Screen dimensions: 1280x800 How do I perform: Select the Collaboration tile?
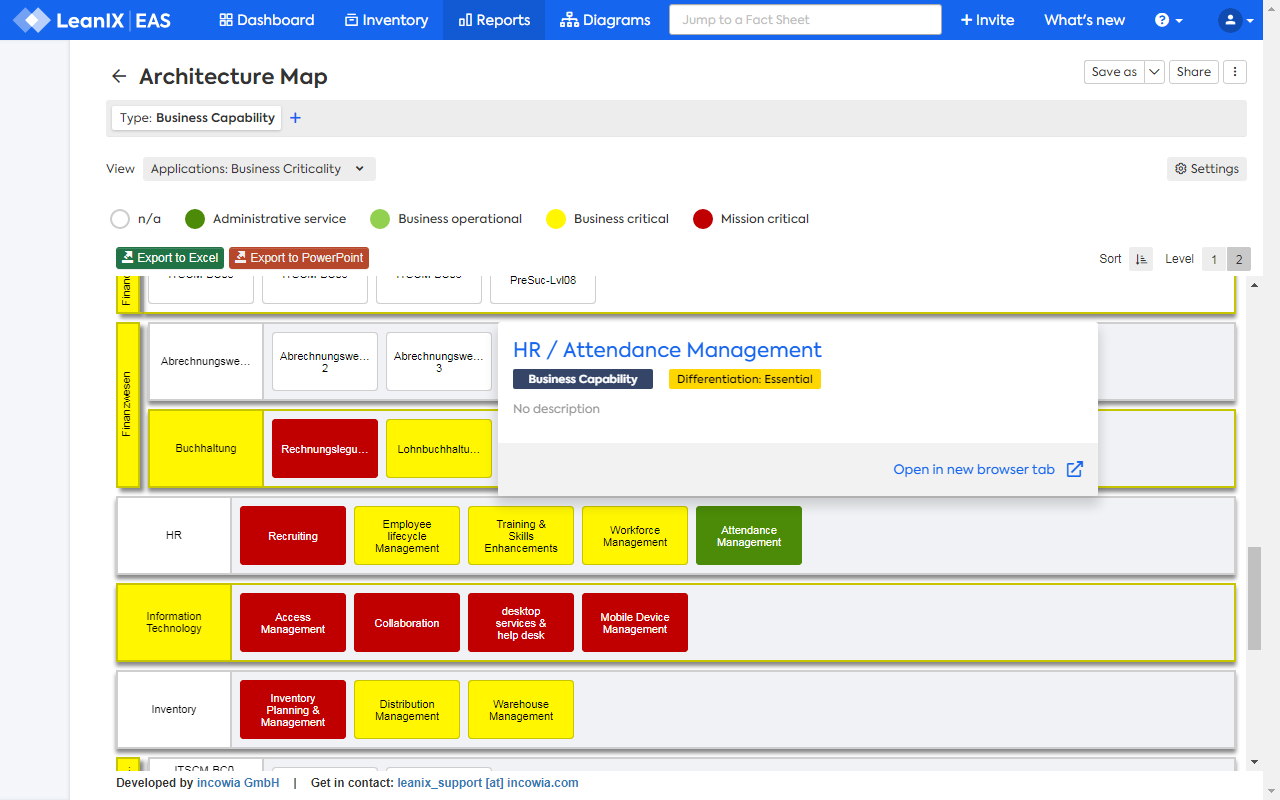click(x=407, y=623)
